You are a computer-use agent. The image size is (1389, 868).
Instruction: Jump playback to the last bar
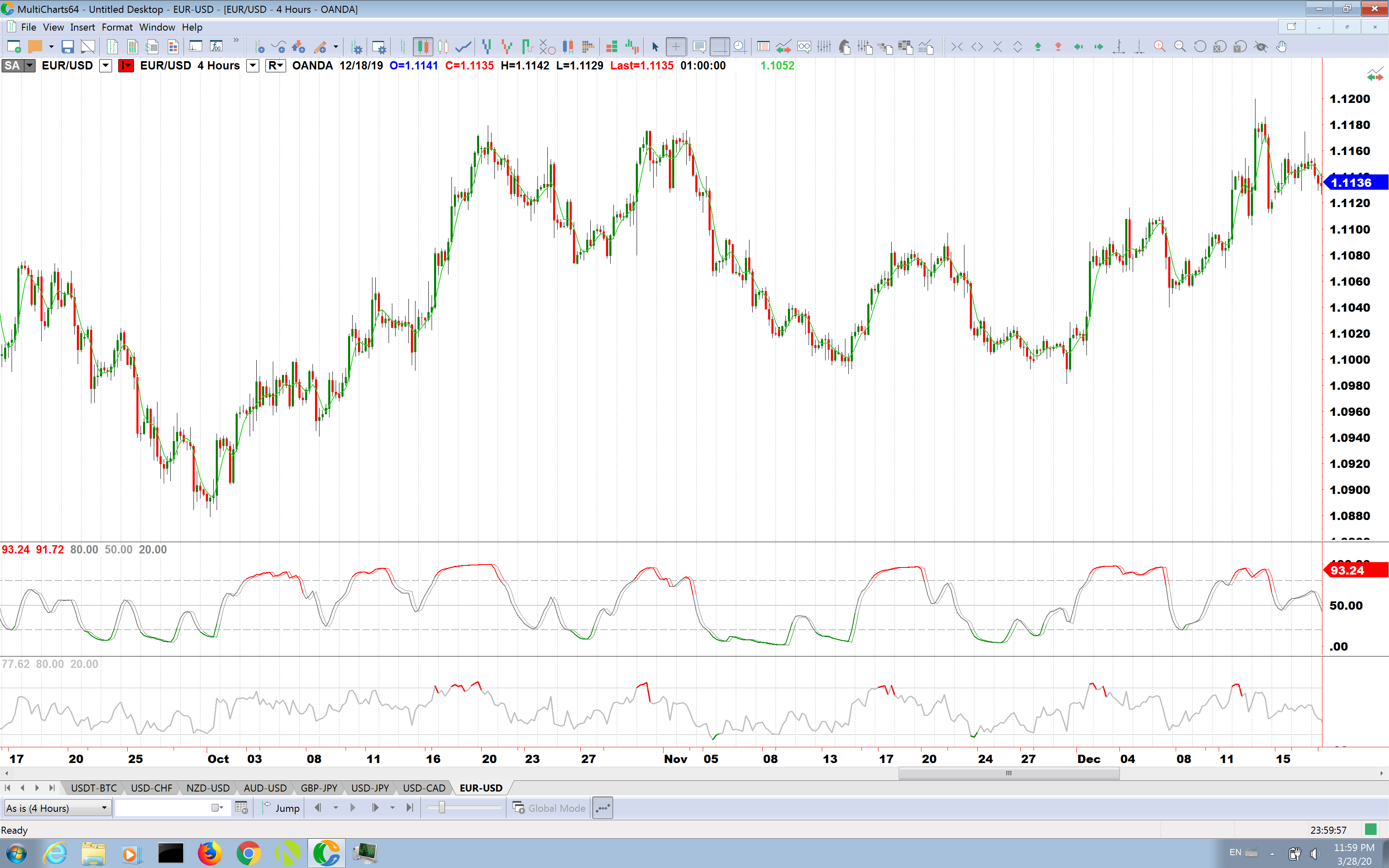coord(409,808)
